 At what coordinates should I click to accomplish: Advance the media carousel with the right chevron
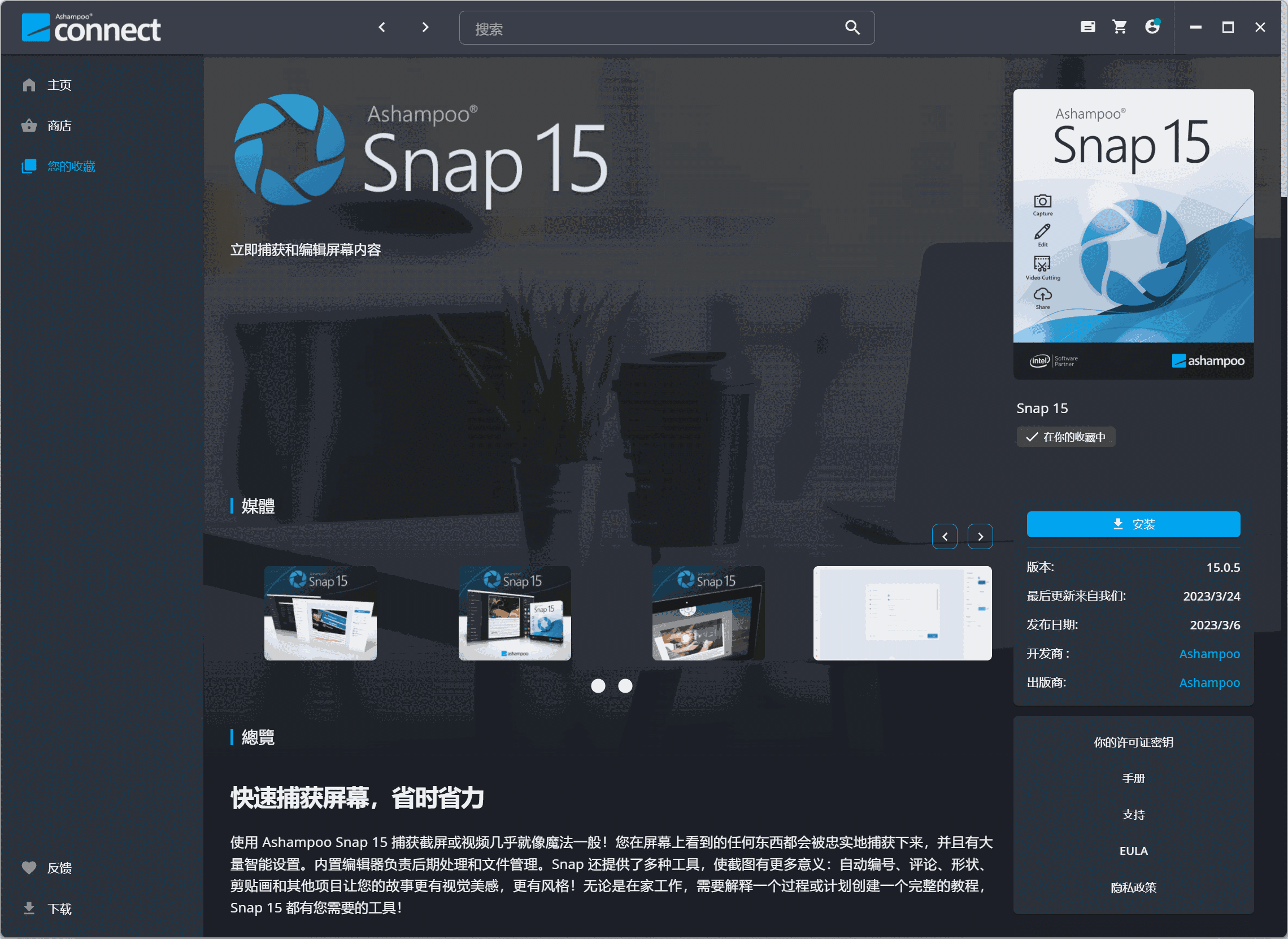point(980,536)
